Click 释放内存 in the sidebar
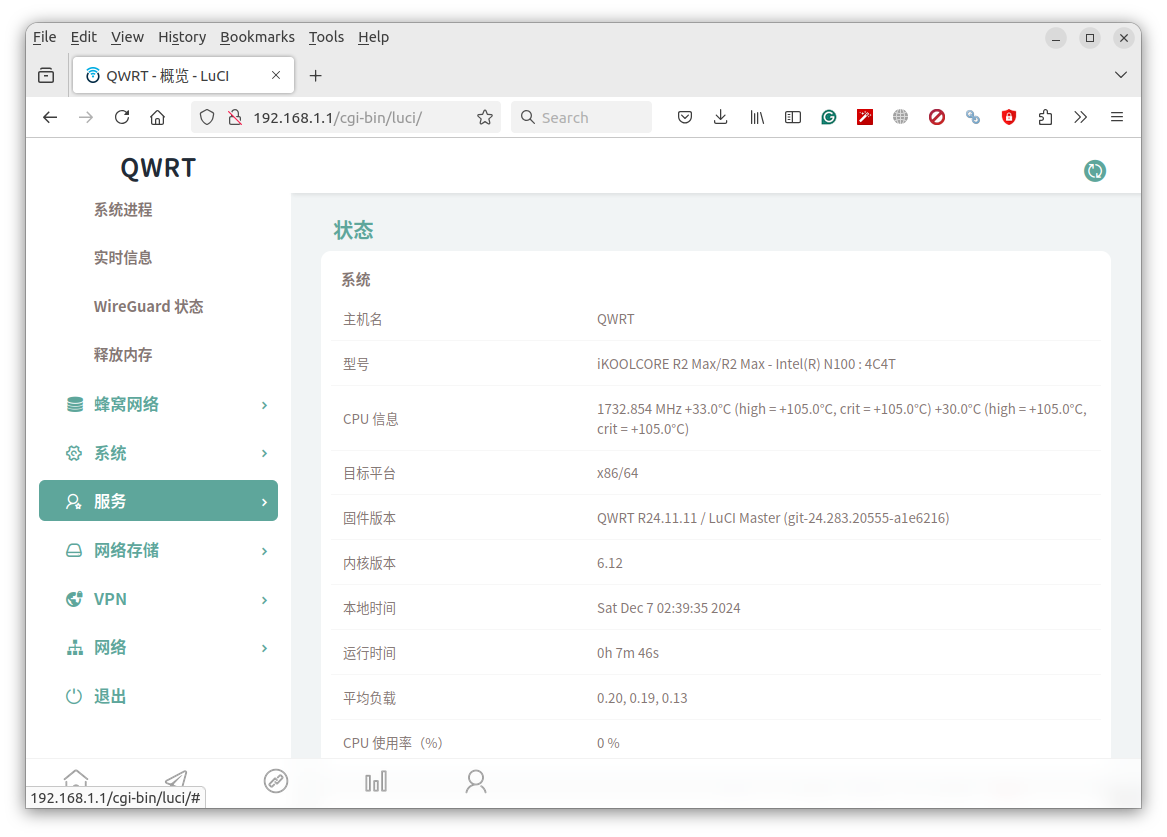The height and width of the screenshot is (837, 1167). 123,355
